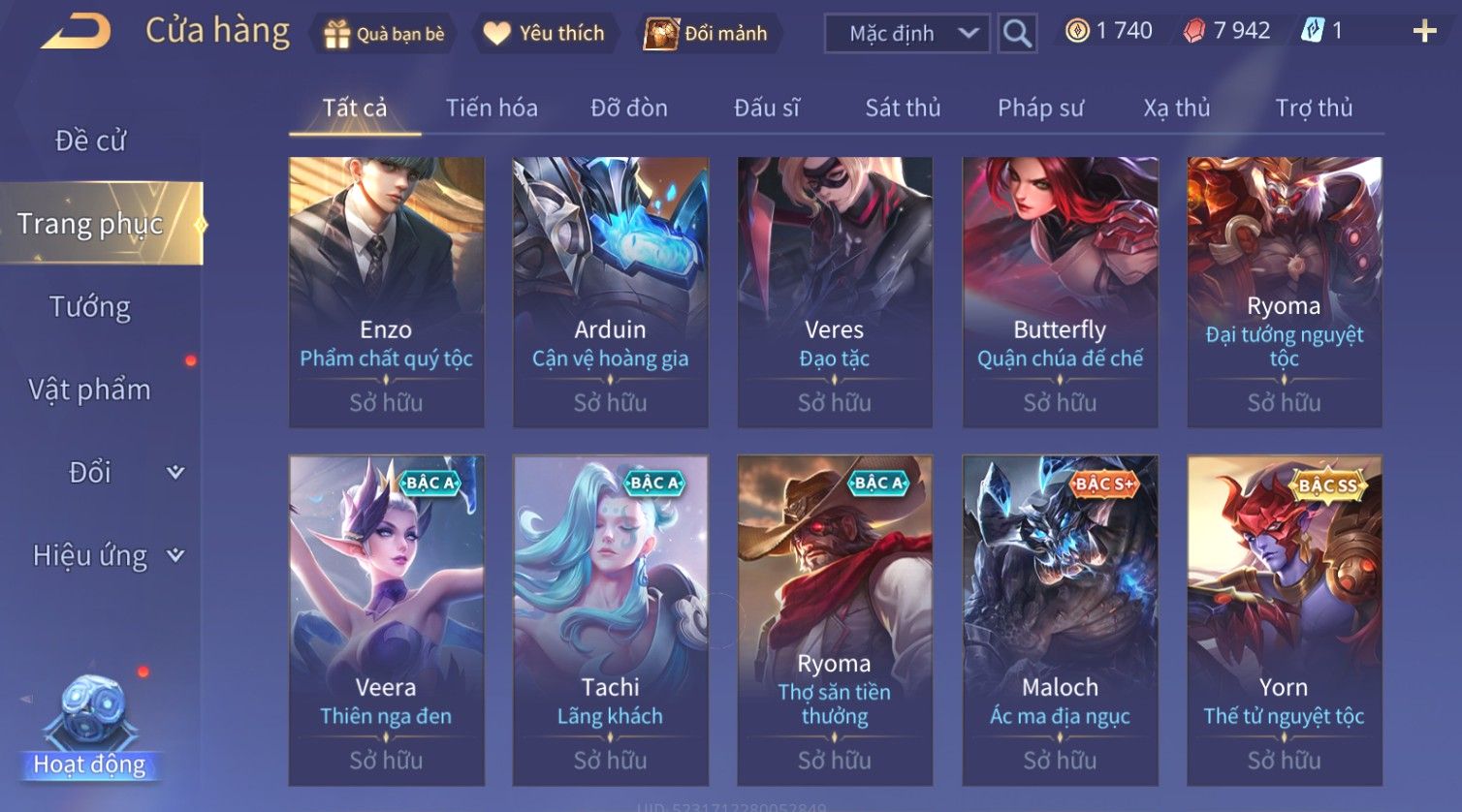Switch to the Pháp sư tab
1462x812 pixels.
tap(1040, 108)
